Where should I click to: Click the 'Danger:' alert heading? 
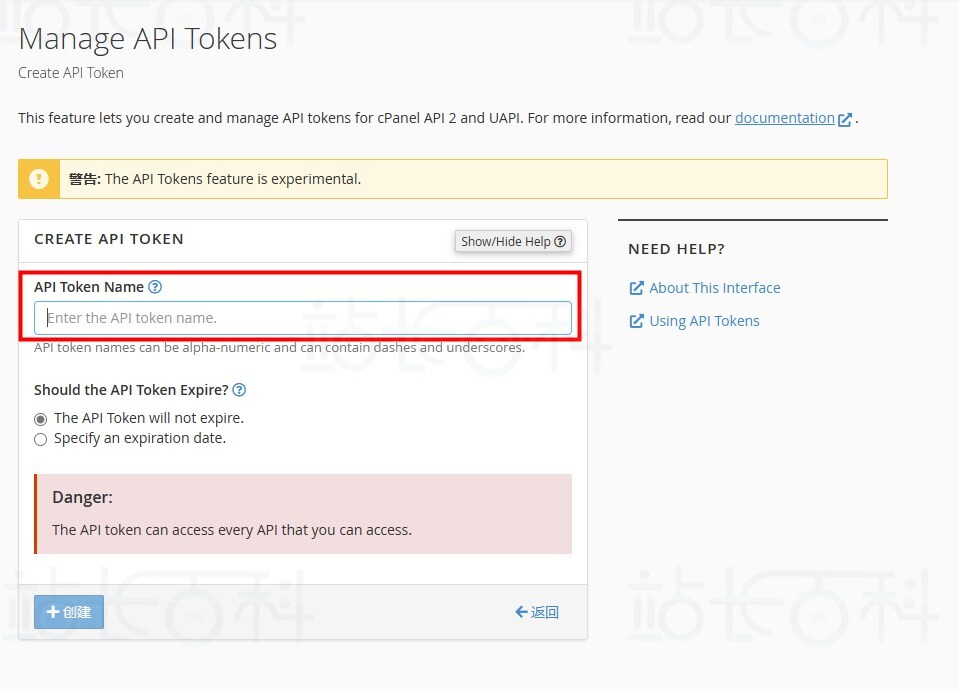[83, 497]
